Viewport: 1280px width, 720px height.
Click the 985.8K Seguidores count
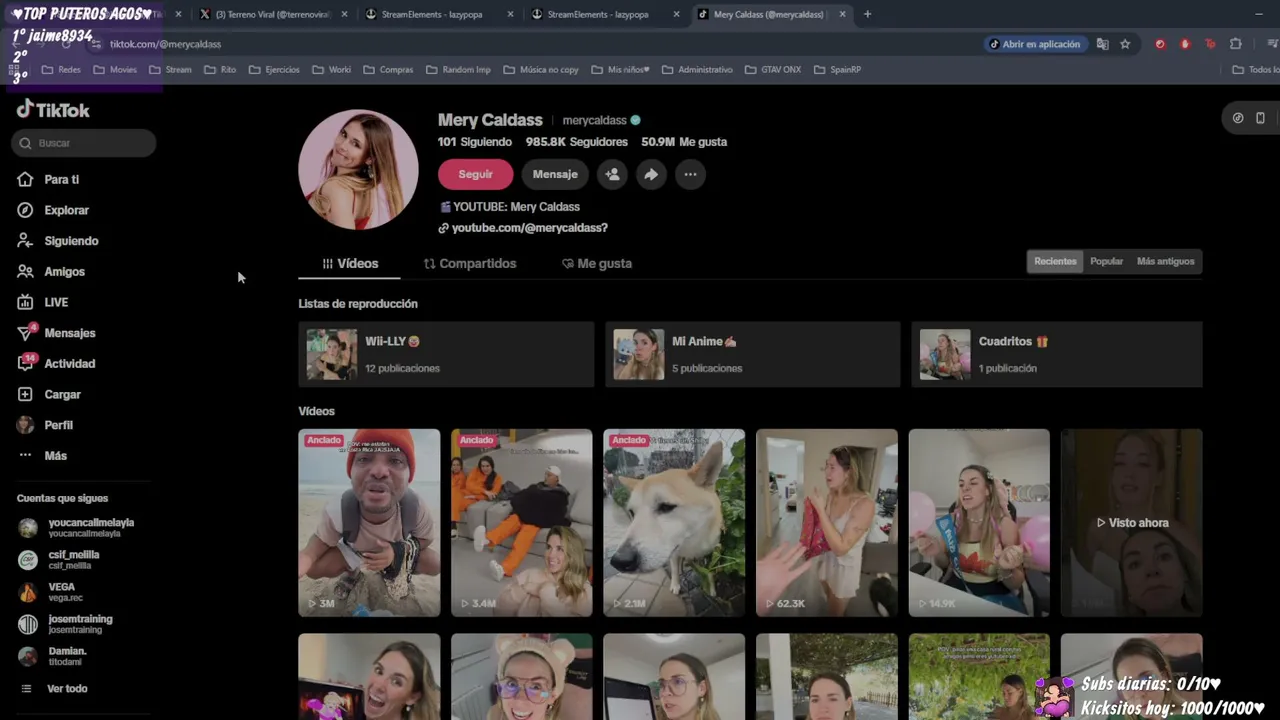577,142
